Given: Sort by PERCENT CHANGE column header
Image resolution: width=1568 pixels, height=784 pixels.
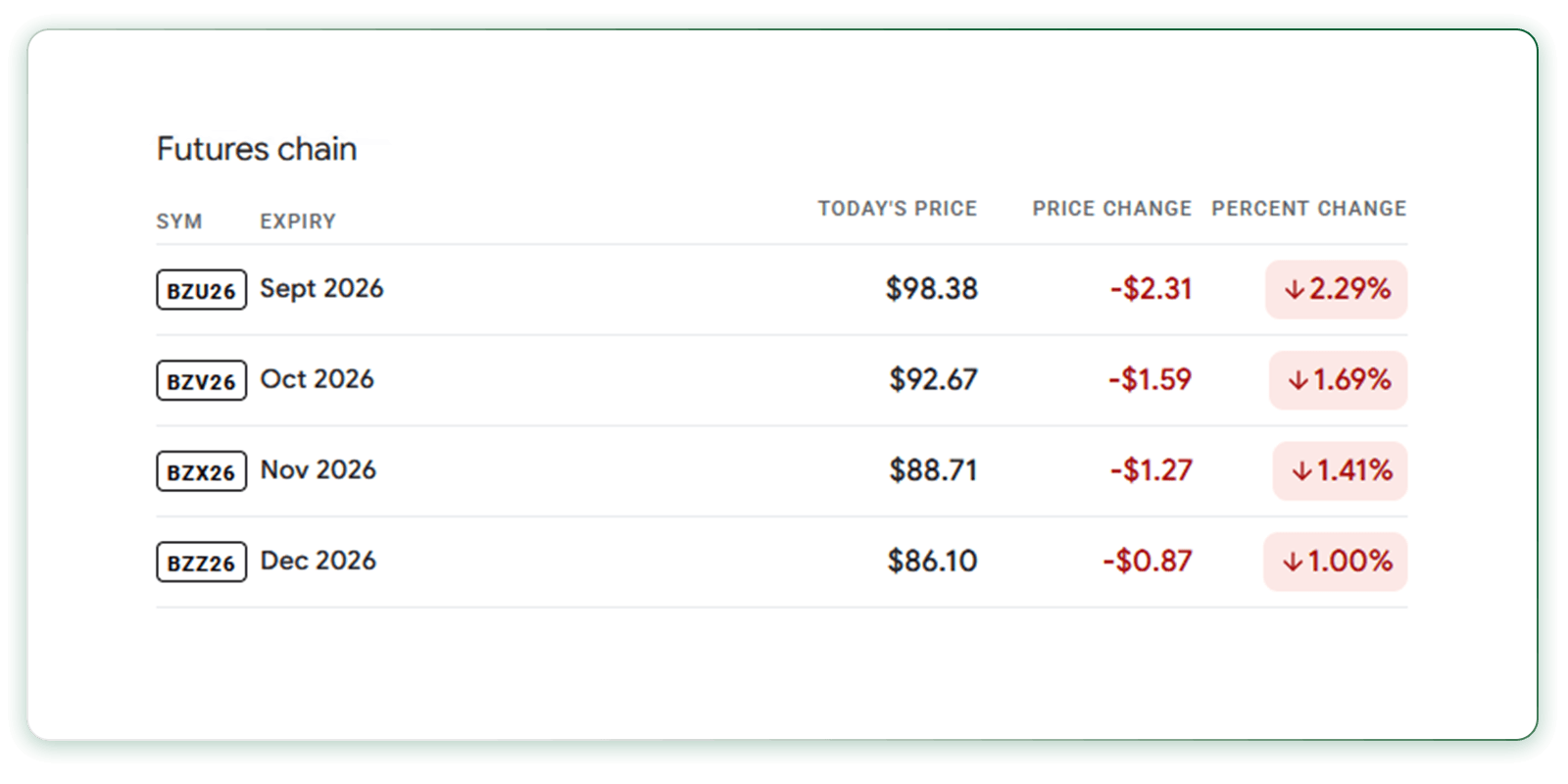Looking at the screenshot, I should coord(1309,209).
